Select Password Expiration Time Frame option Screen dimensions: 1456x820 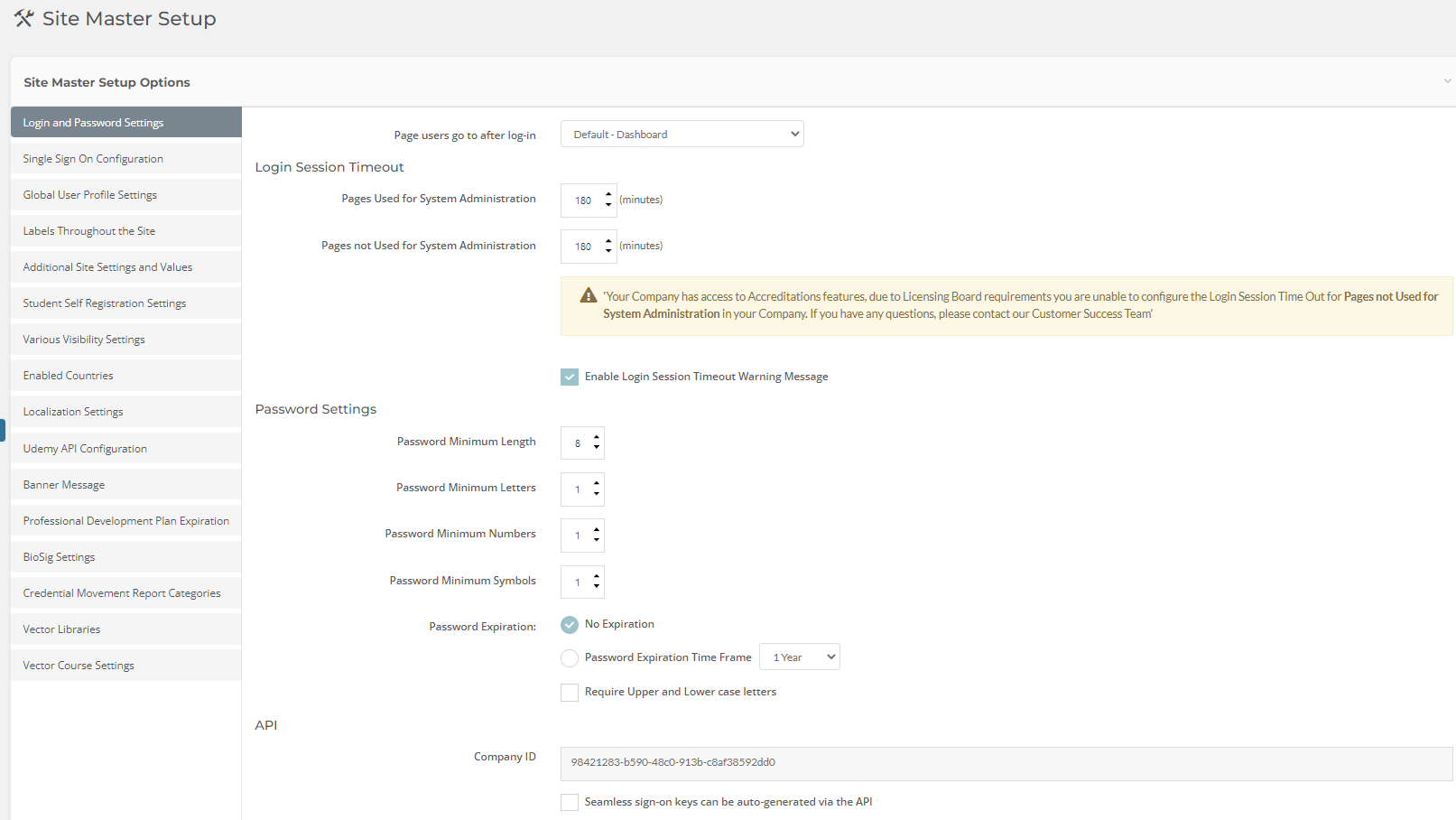point(570,657)
